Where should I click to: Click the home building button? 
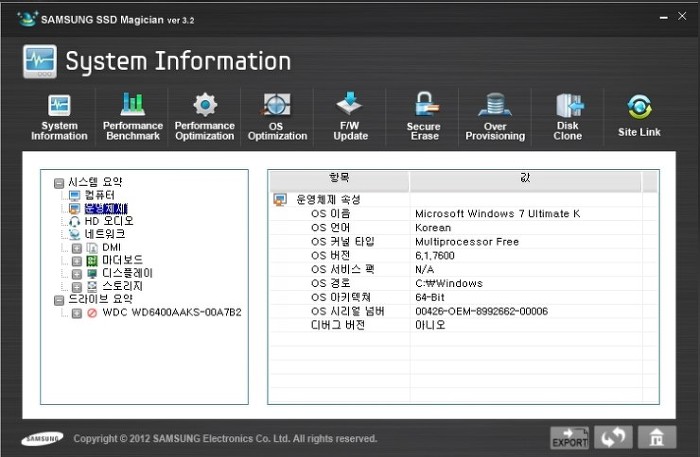[657, 437]
